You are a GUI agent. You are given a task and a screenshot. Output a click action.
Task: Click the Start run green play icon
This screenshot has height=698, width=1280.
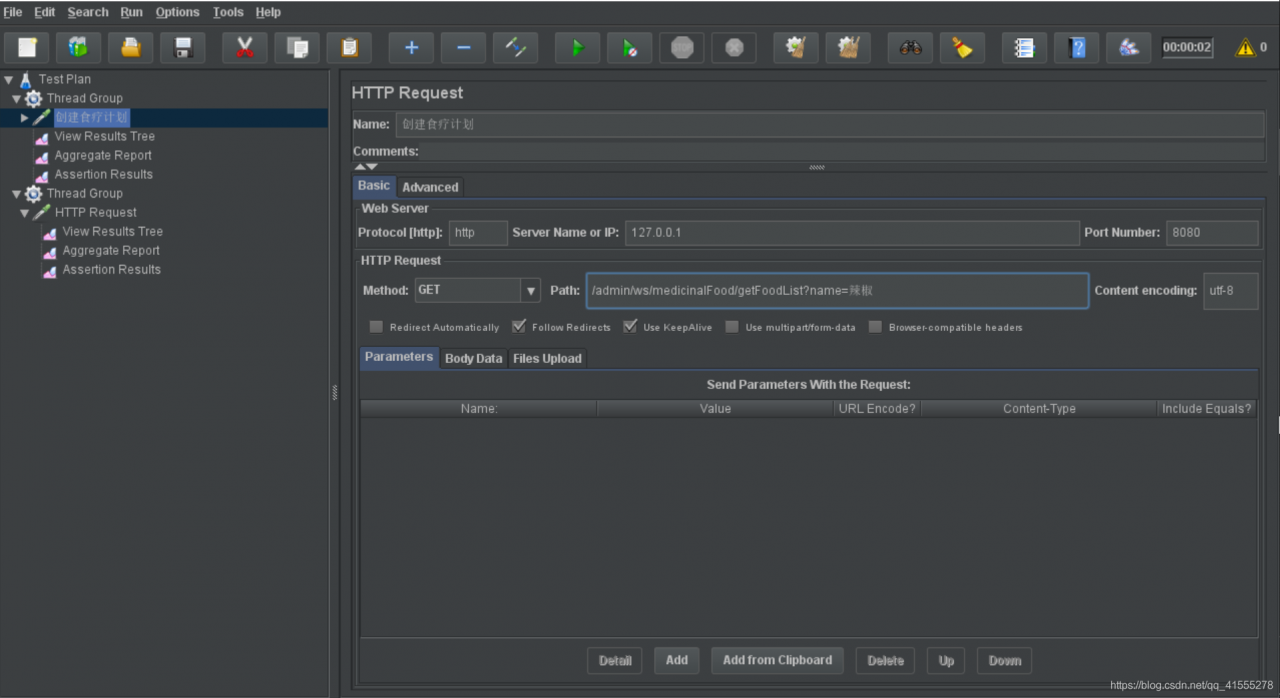tap(577, 47)
